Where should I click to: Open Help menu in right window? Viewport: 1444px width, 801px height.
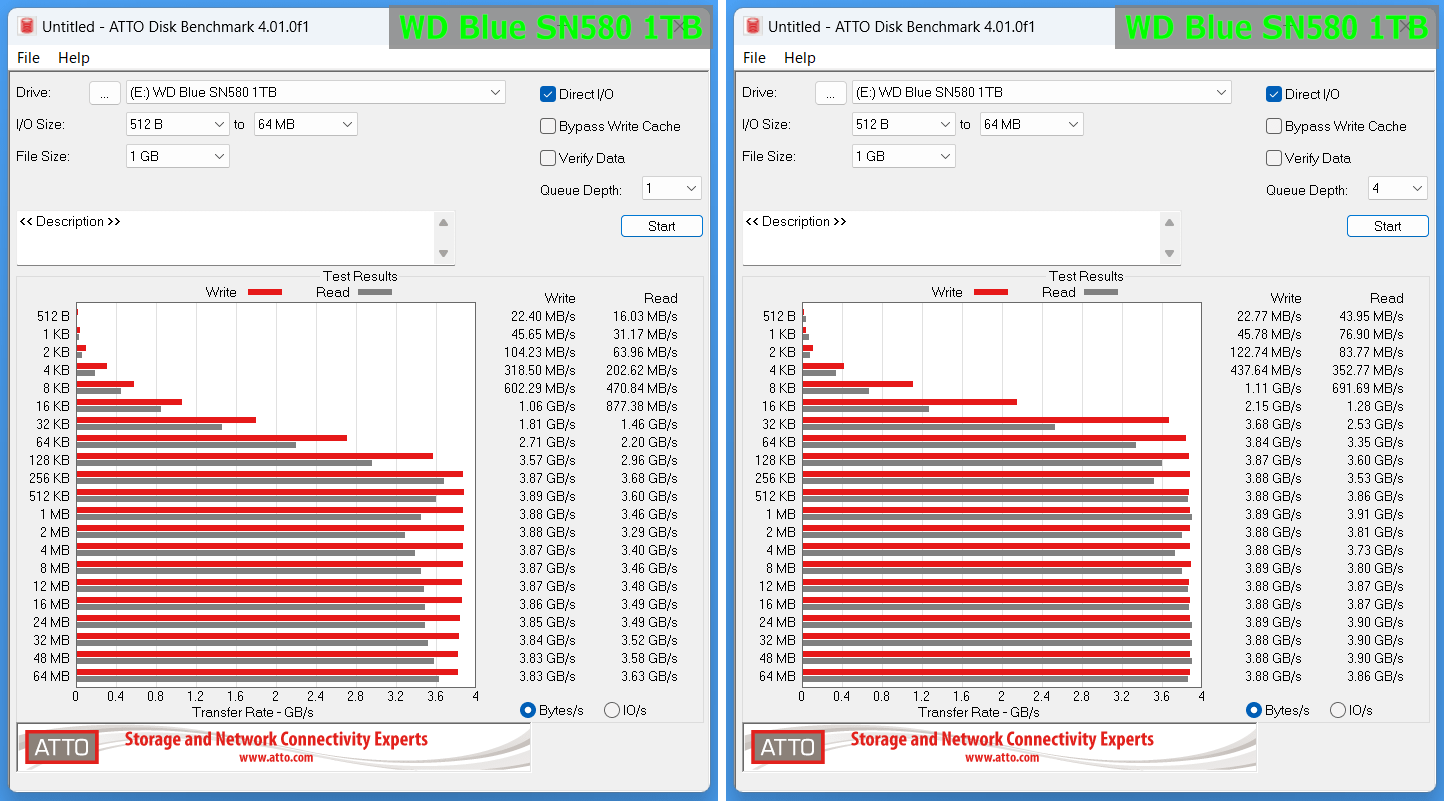[800, 58]
